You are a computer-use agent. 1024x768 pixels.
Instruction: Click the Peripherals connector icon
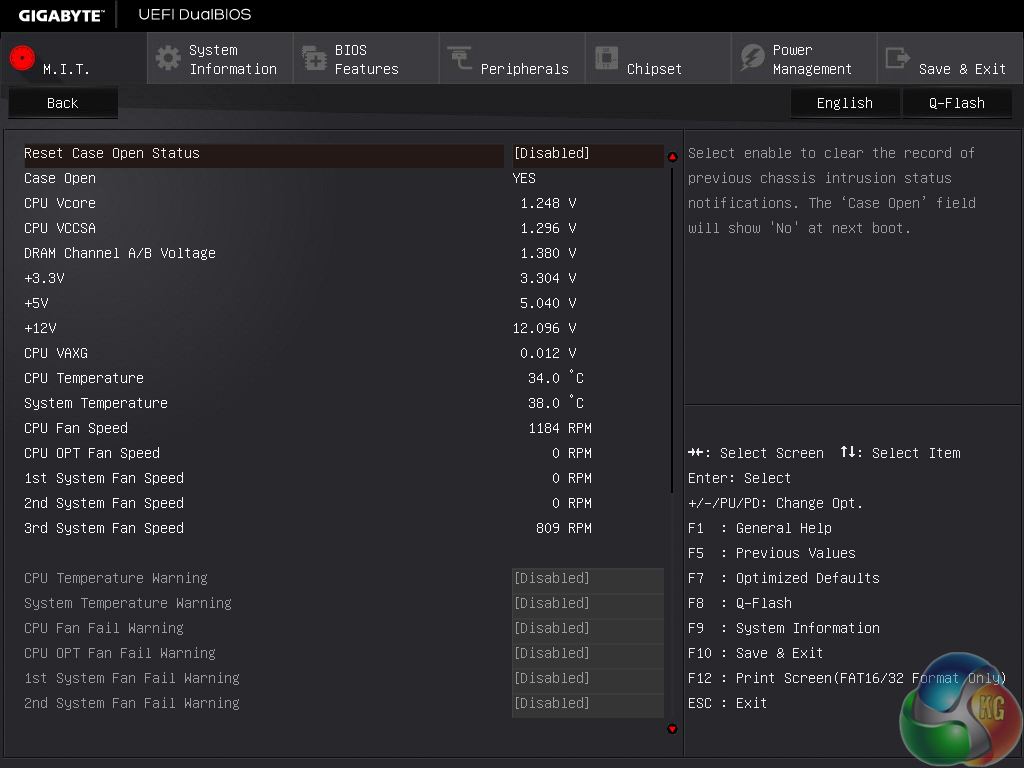pyautogui.click(x=460, y=58)
